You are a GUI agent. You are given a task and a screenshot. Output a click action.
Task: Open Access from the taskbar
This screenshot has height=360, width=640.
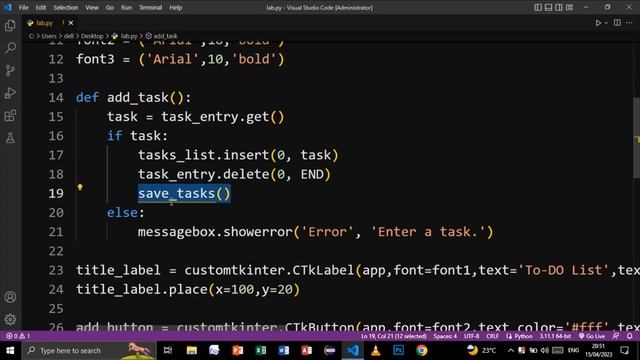pyautogui.click(x=307, y=350)
